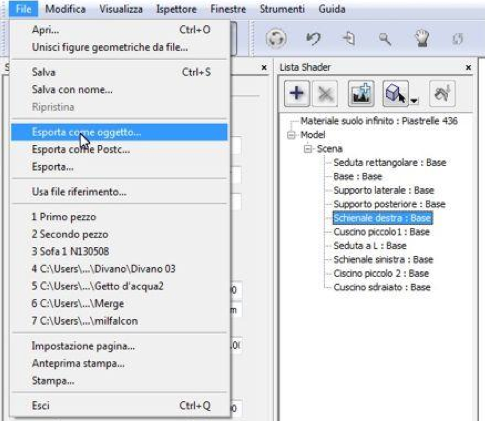Choose Esporta come oggetto menu entry
Viewport: 485px width, 421px height.
click(x=119, y=132)
